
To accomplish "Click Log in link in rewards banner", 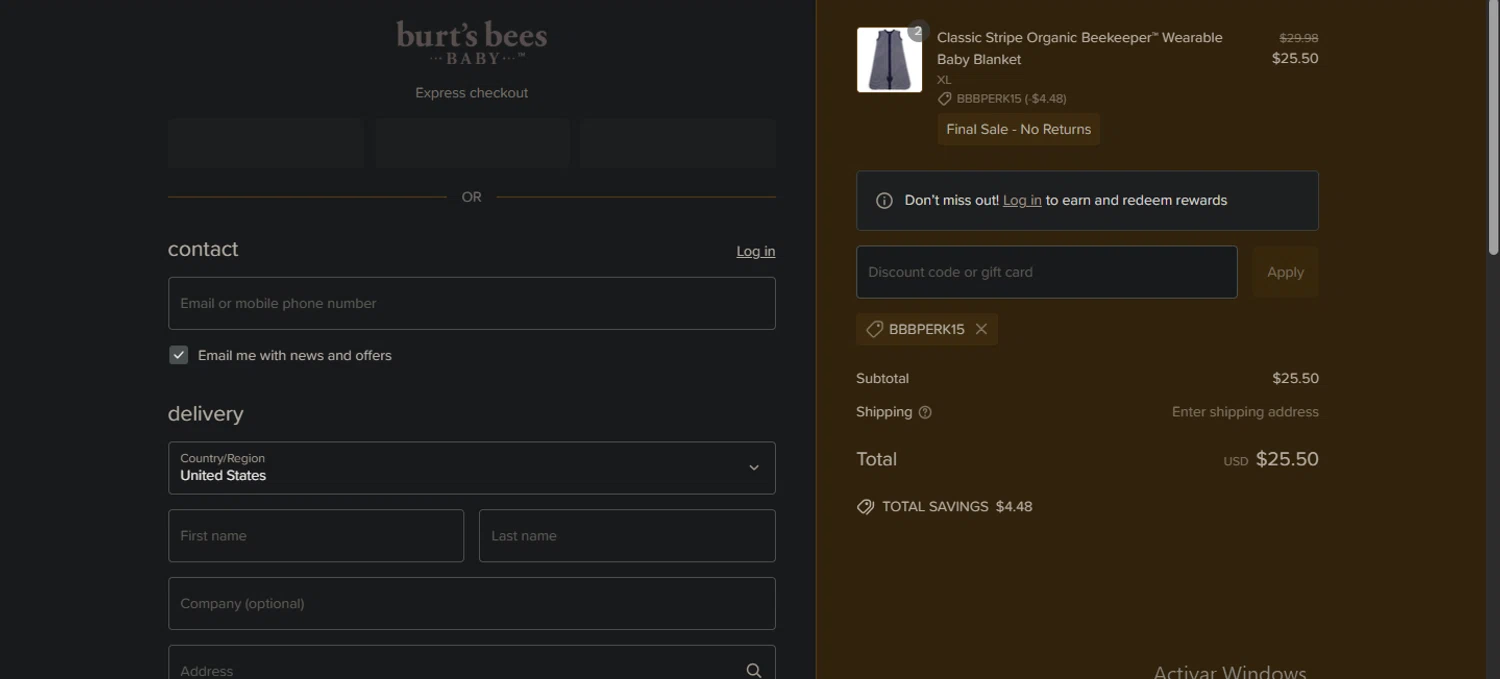I will tap(1022, 200).
